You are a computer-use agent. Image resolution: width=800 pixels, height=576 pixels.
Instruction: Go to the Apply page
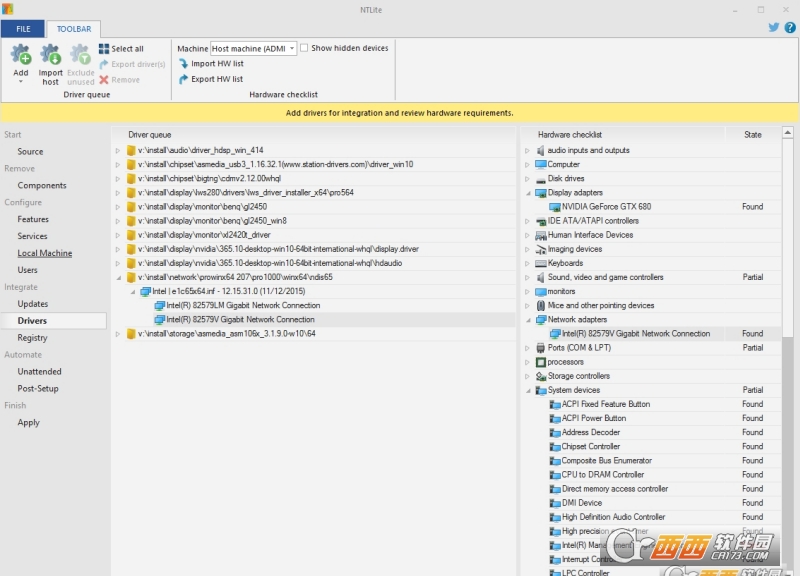pyautogui.click(x=29, y=422)
